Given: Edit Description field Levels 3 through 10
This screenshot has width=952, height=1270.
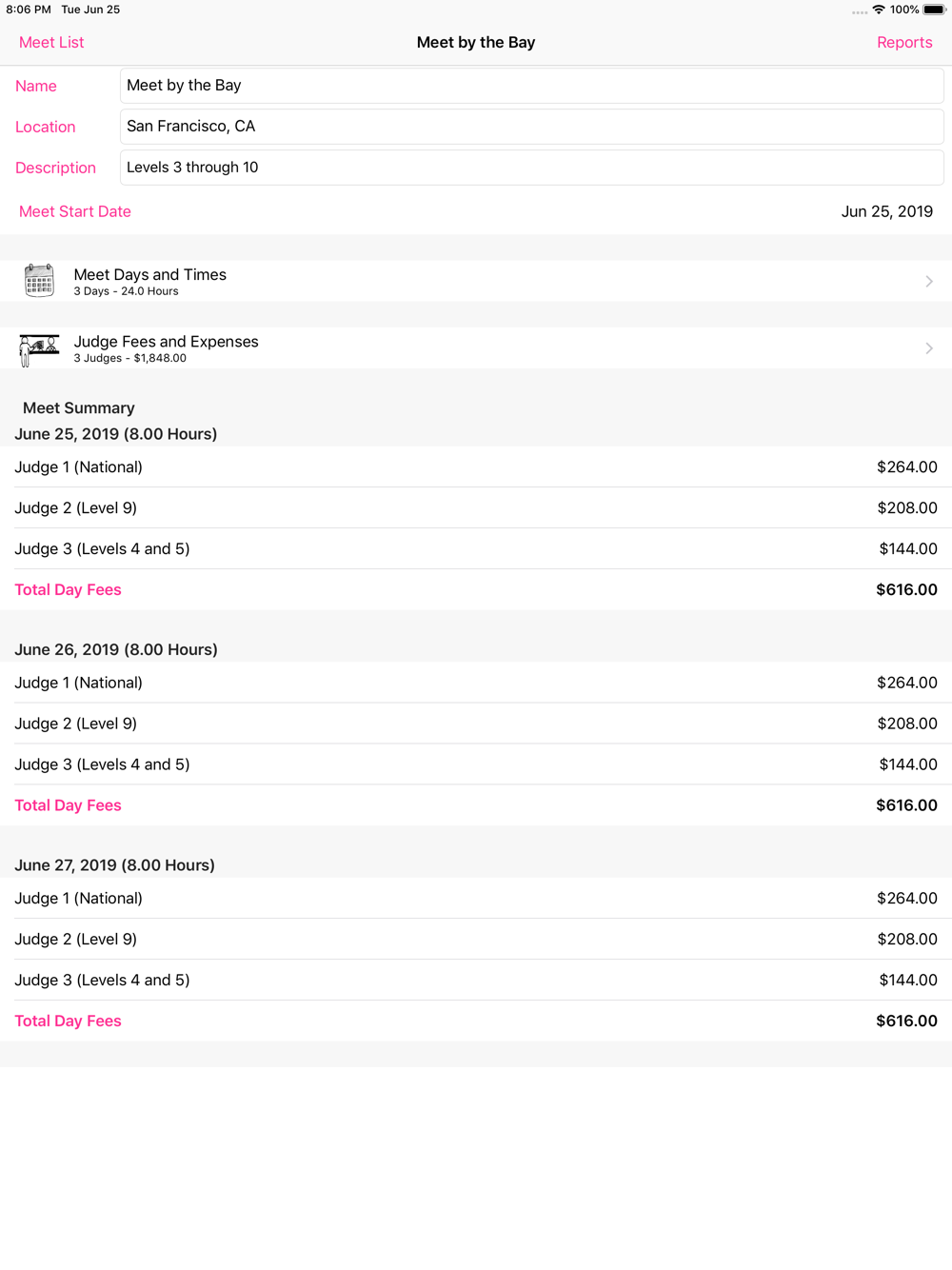Looking at the screenshot, I should [531, 168].
